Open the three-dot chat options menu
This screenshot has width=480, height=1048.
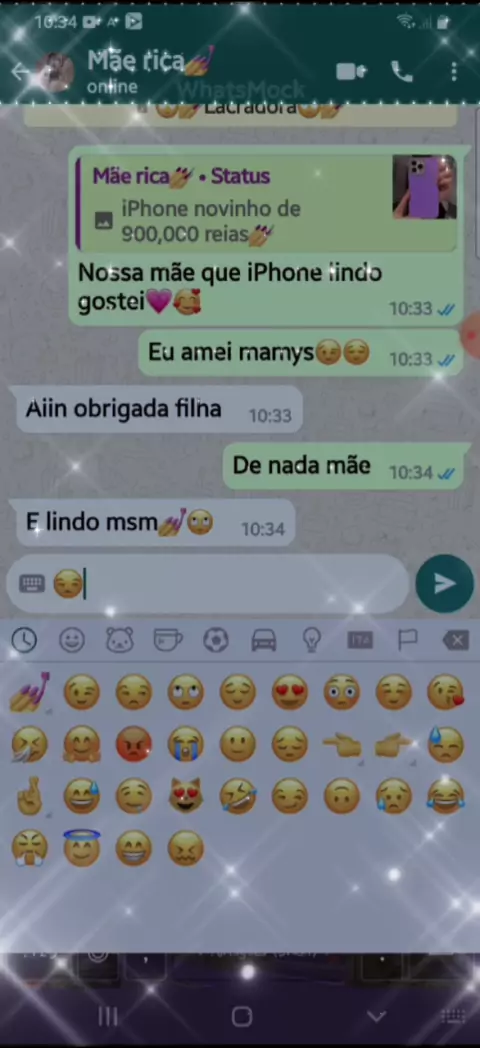tap(454, 71)
